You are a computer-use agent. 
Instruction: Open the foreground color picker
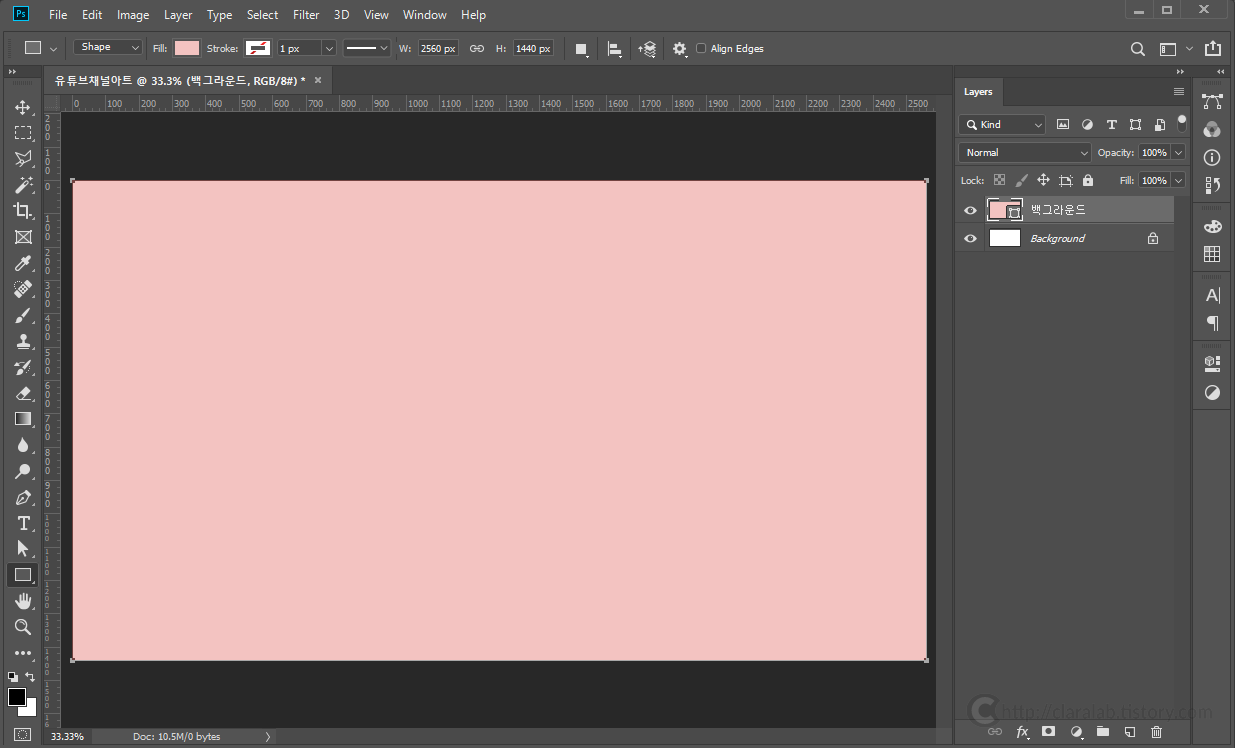tap(17, 696)
